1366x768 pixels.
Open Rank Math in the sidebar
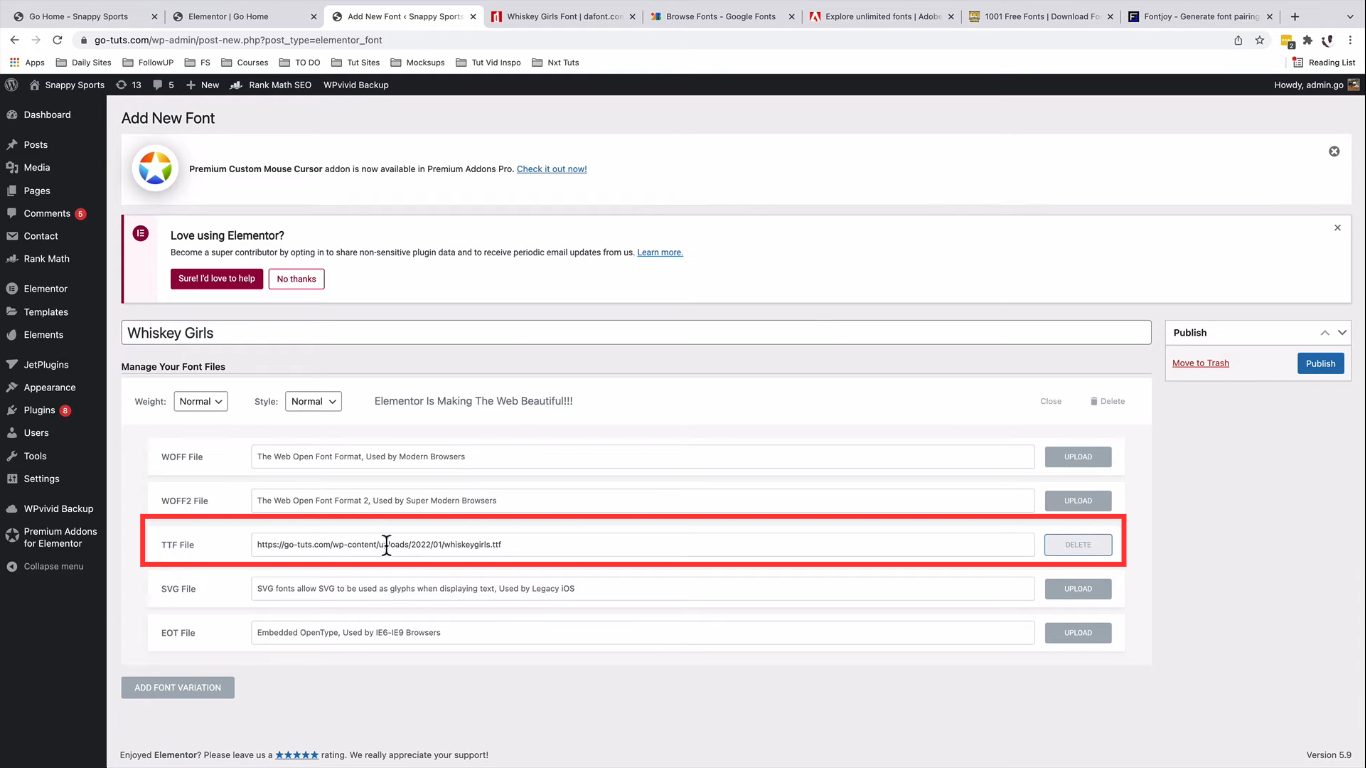point(47,259)
